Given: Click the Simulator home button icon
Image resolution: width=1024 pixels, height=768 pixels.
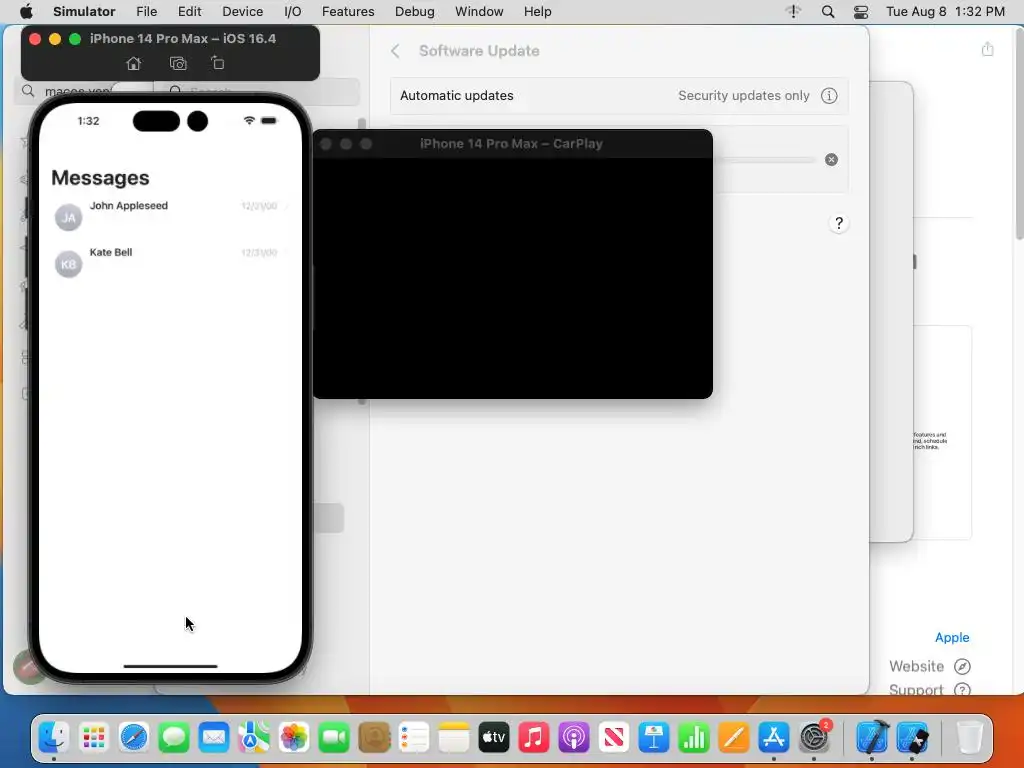Looking at the screenshot, I should coord(133,63).
